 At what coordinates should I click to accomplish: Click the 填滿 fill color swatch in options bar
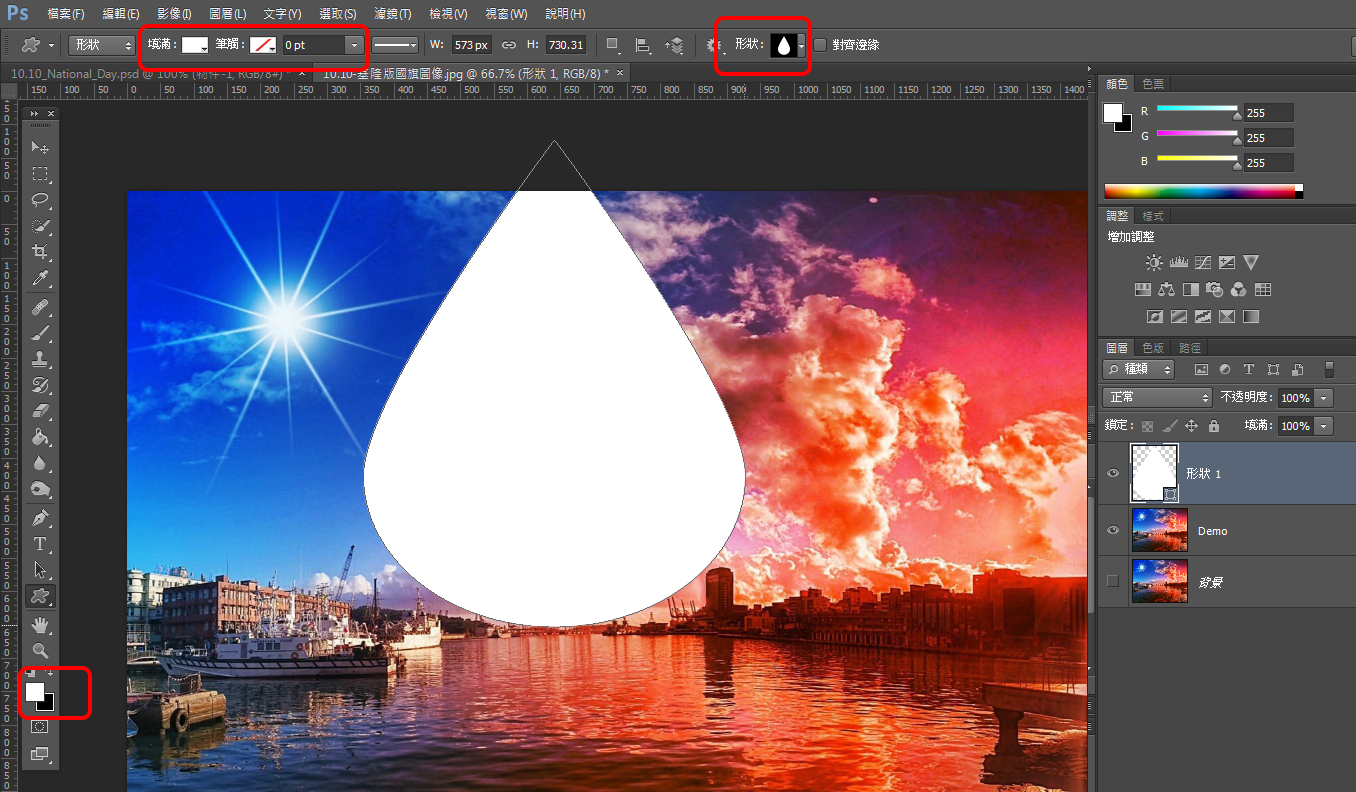(194, 45)
